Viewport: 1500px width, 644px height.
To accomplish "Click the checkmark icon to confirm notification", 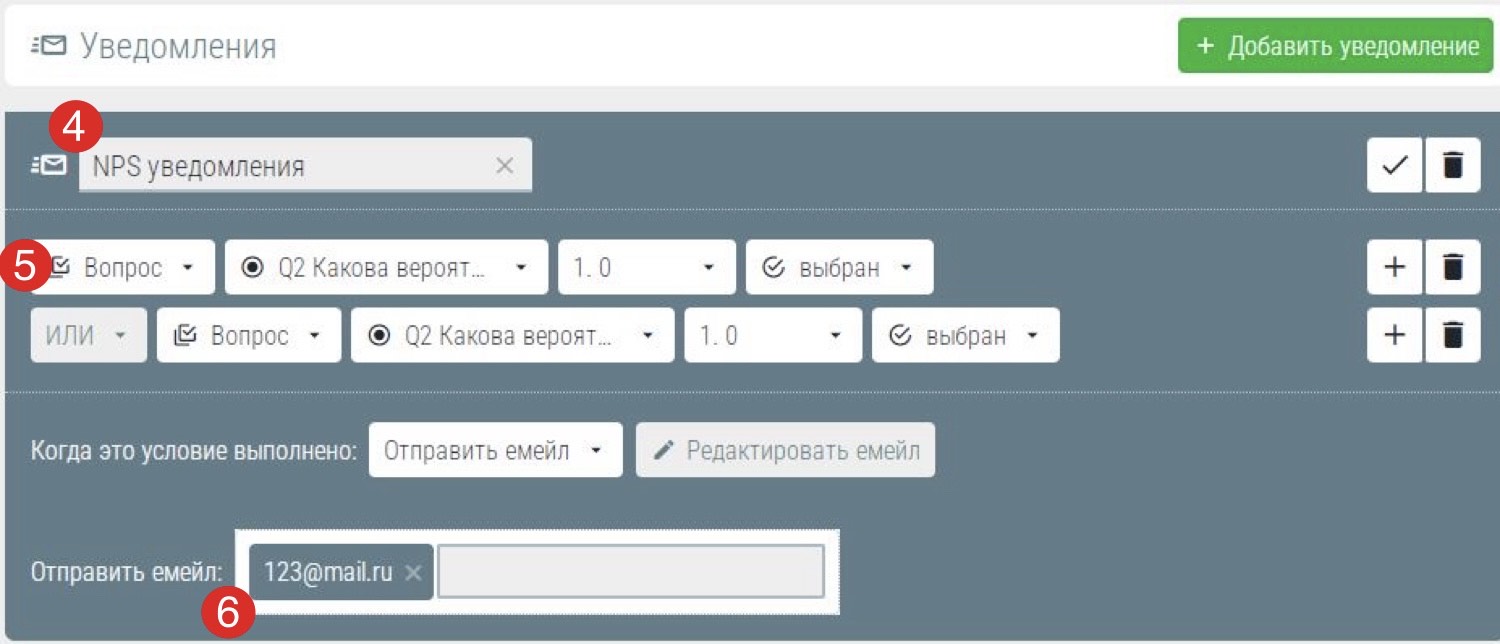I will point(1394,167).
